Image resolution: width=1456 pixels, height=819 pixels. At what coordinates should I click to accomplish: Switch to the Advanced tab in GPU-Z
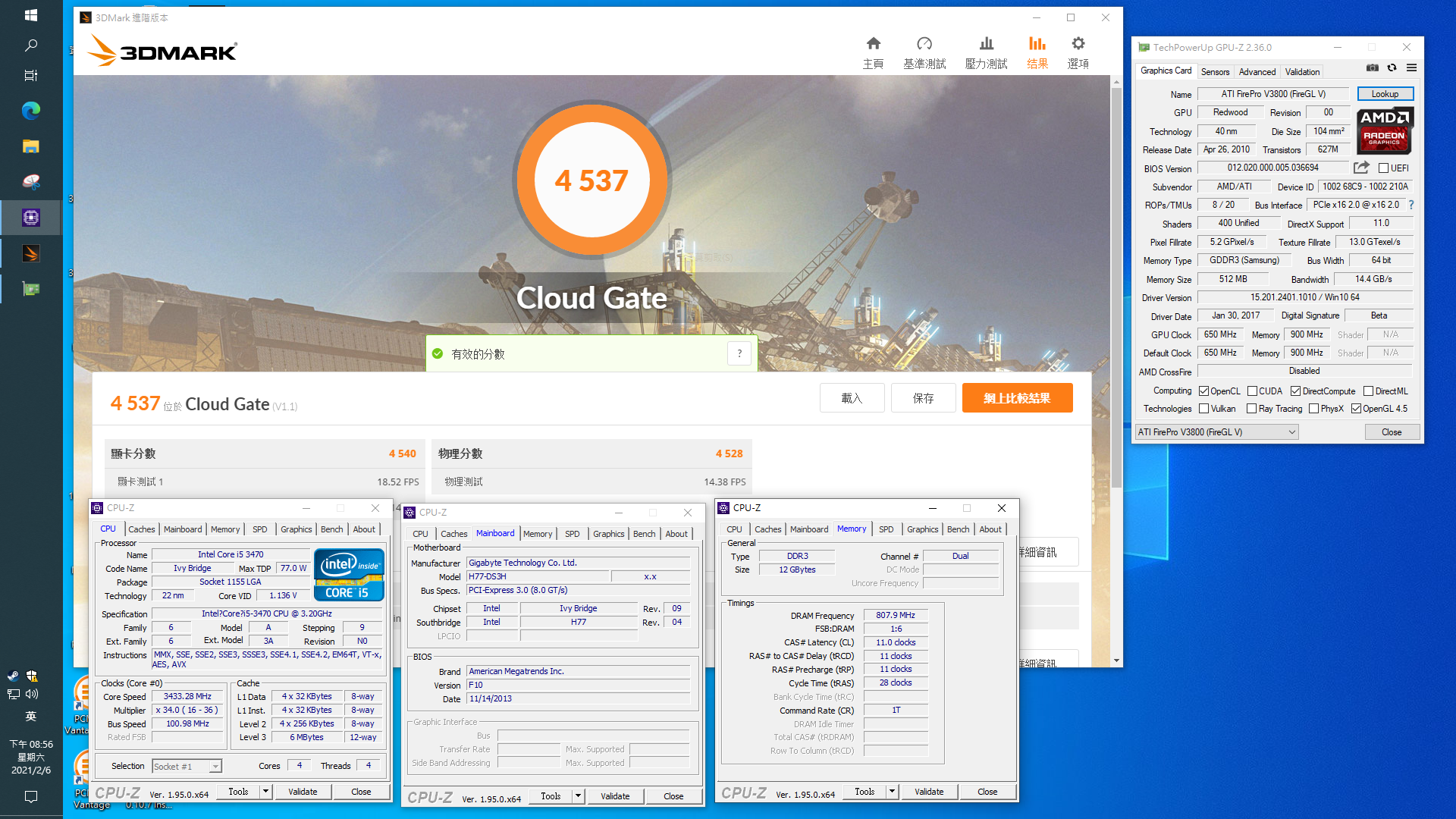coord(1257,72)
